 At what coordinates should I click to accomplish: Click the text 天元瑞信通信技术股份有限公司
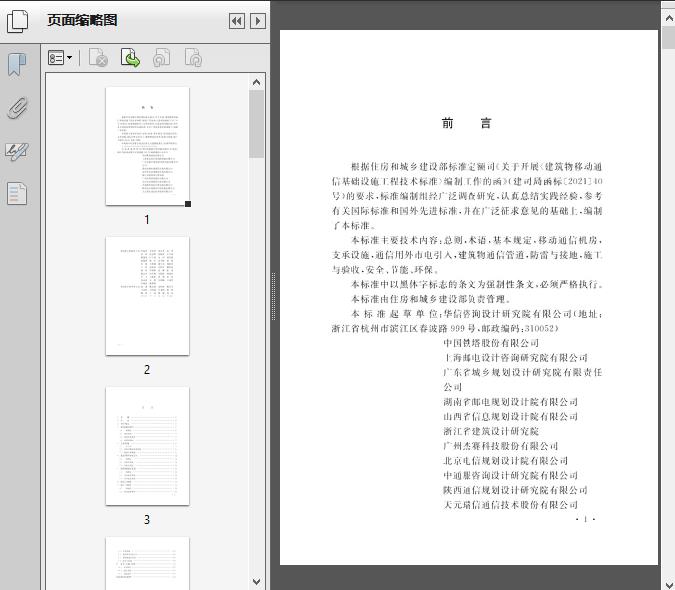point(510,504)
